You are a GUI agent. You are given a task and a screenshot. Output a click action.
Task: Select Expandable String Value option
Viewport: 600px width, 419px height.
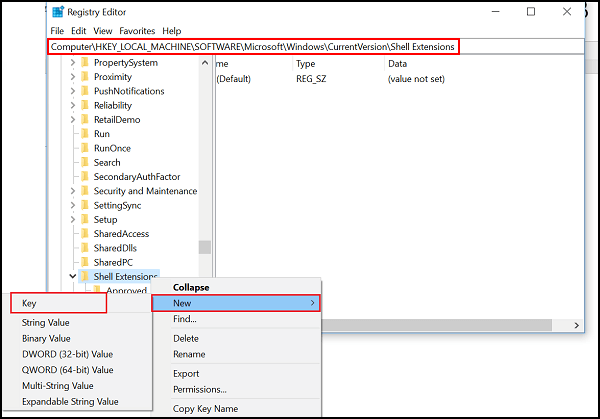(x=78, y=401)
